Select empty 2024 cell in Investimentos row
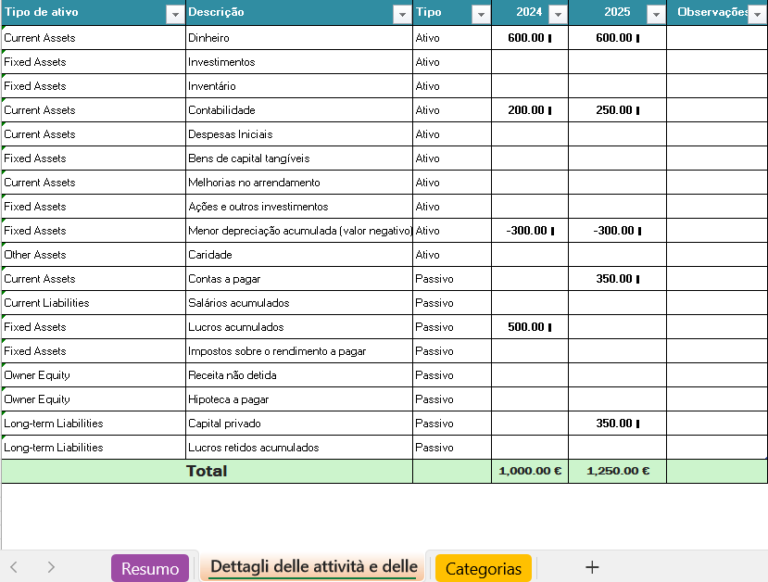This screenshot has width=768, height=582. tap(530, 62)
